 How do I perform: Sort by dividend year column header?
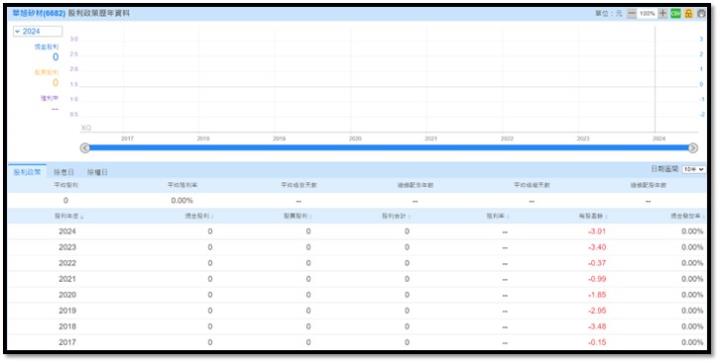coord(69,216)
